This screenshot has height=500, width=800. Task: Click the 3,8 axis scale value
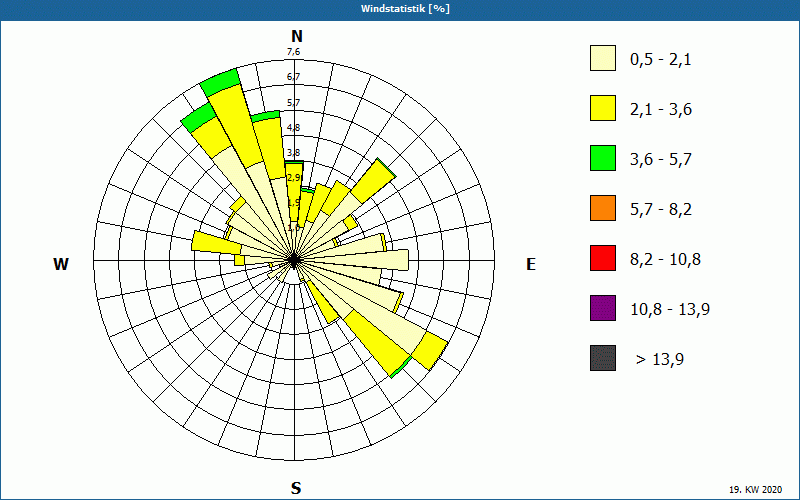(293, 153)
